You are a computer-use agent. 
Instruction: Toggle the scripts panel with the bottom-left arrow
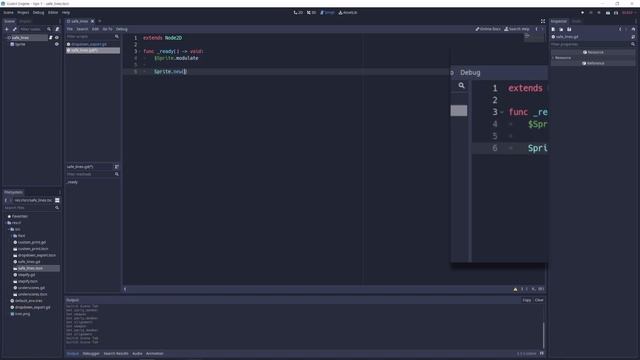pyautogui.click(x=125, y=289)
